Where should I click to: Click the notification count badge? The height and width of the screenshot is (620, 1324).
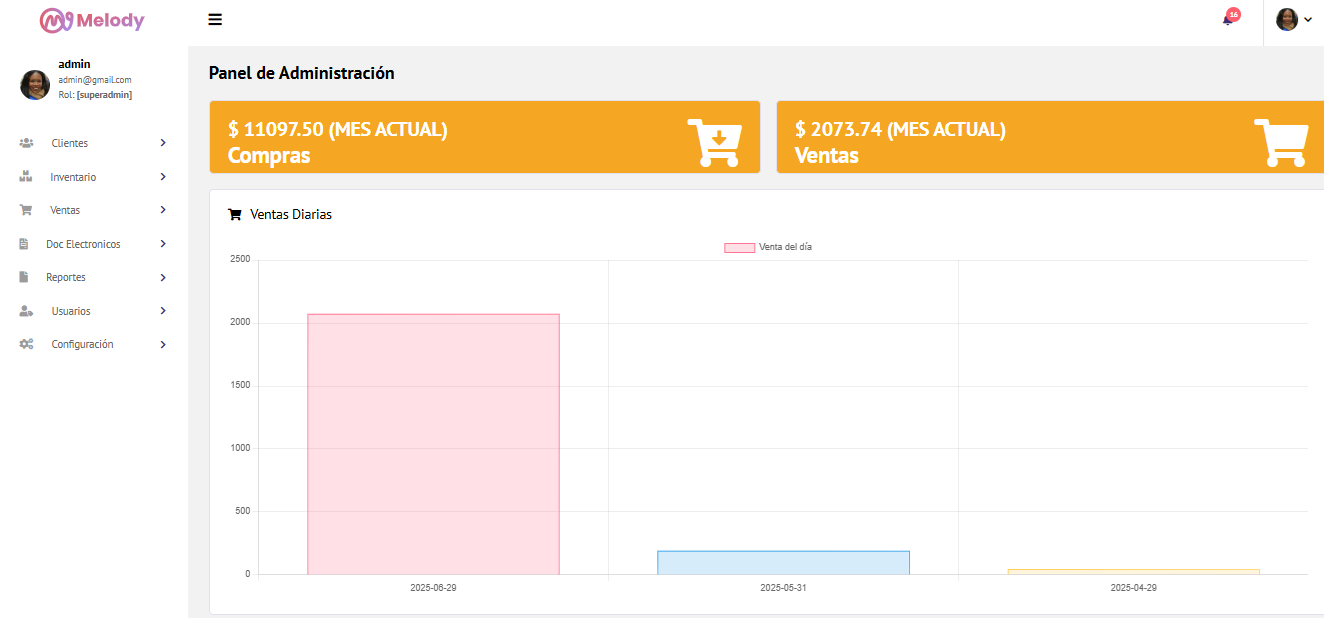[x=1234, y=14]
